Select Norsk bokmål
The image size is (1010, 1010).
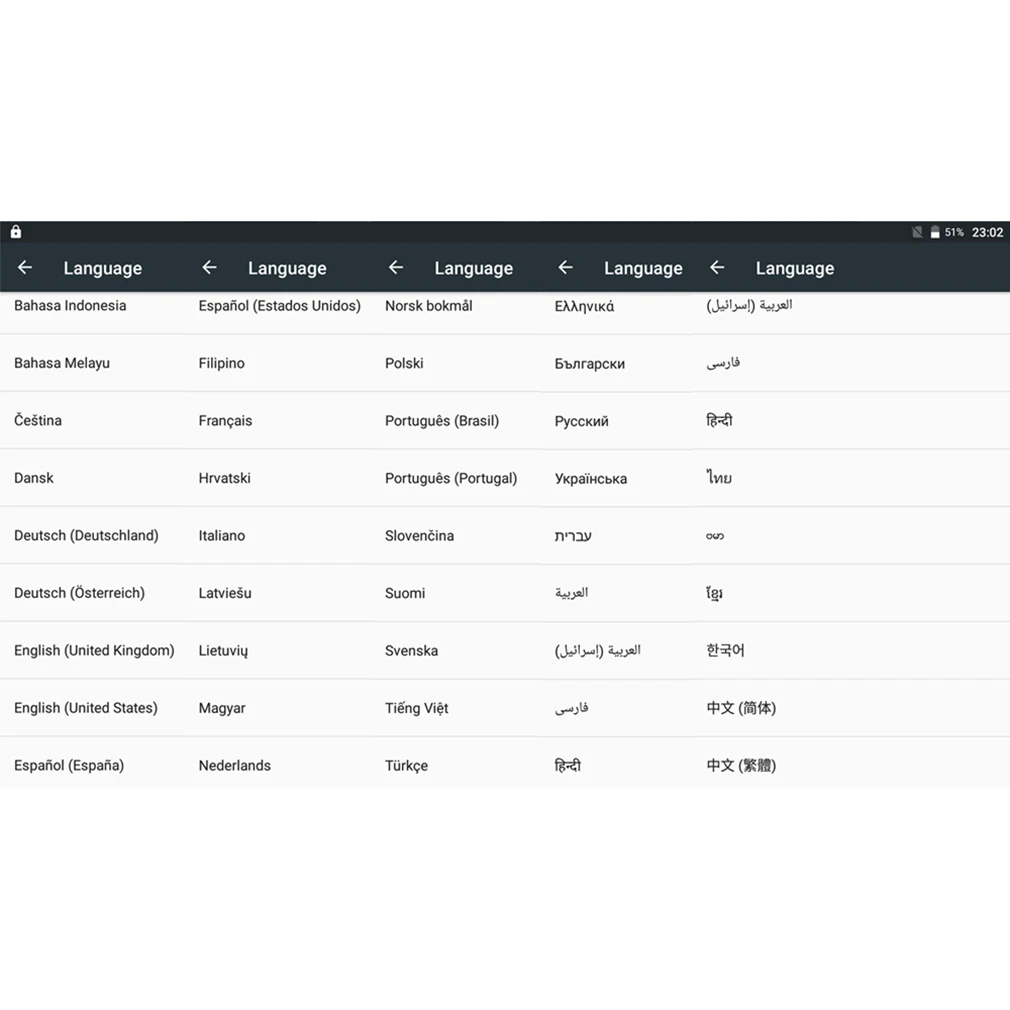428,306
